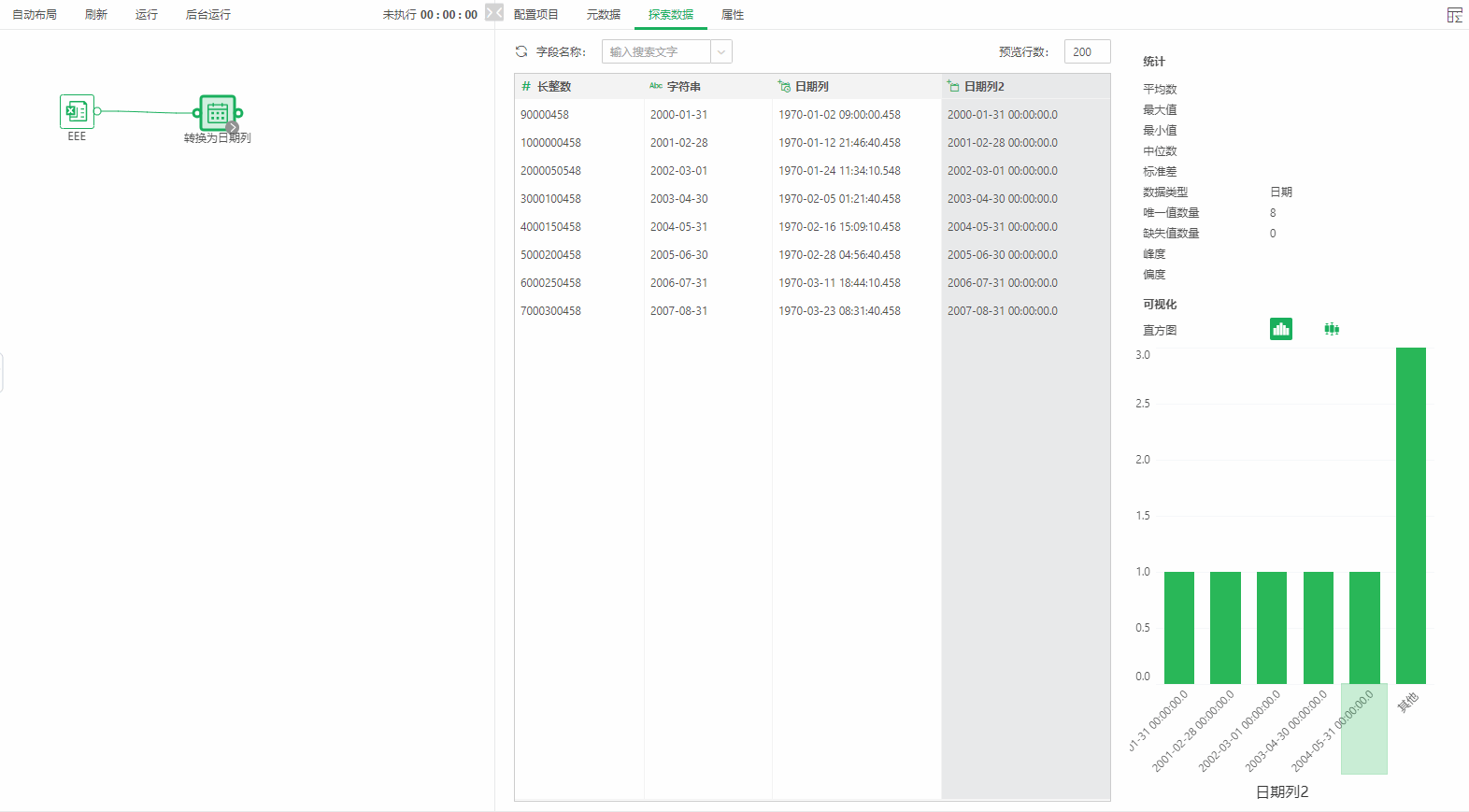Open the statistics table icon at top right
The height and width of the screenshot is (812, 1469).
click(x=1454, y=15)
